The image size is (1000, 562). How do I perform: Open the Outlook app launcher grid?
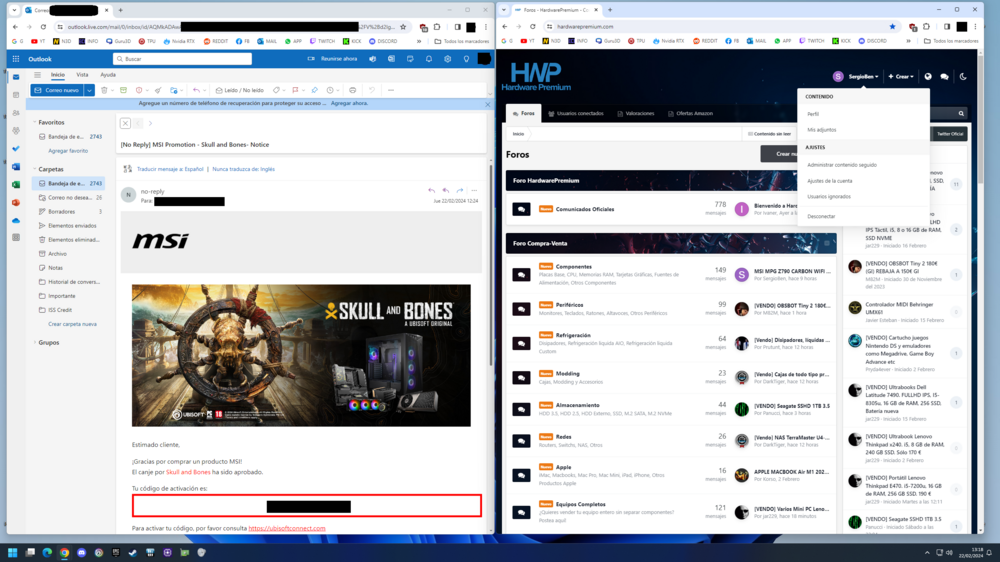(x=16, y=59)
